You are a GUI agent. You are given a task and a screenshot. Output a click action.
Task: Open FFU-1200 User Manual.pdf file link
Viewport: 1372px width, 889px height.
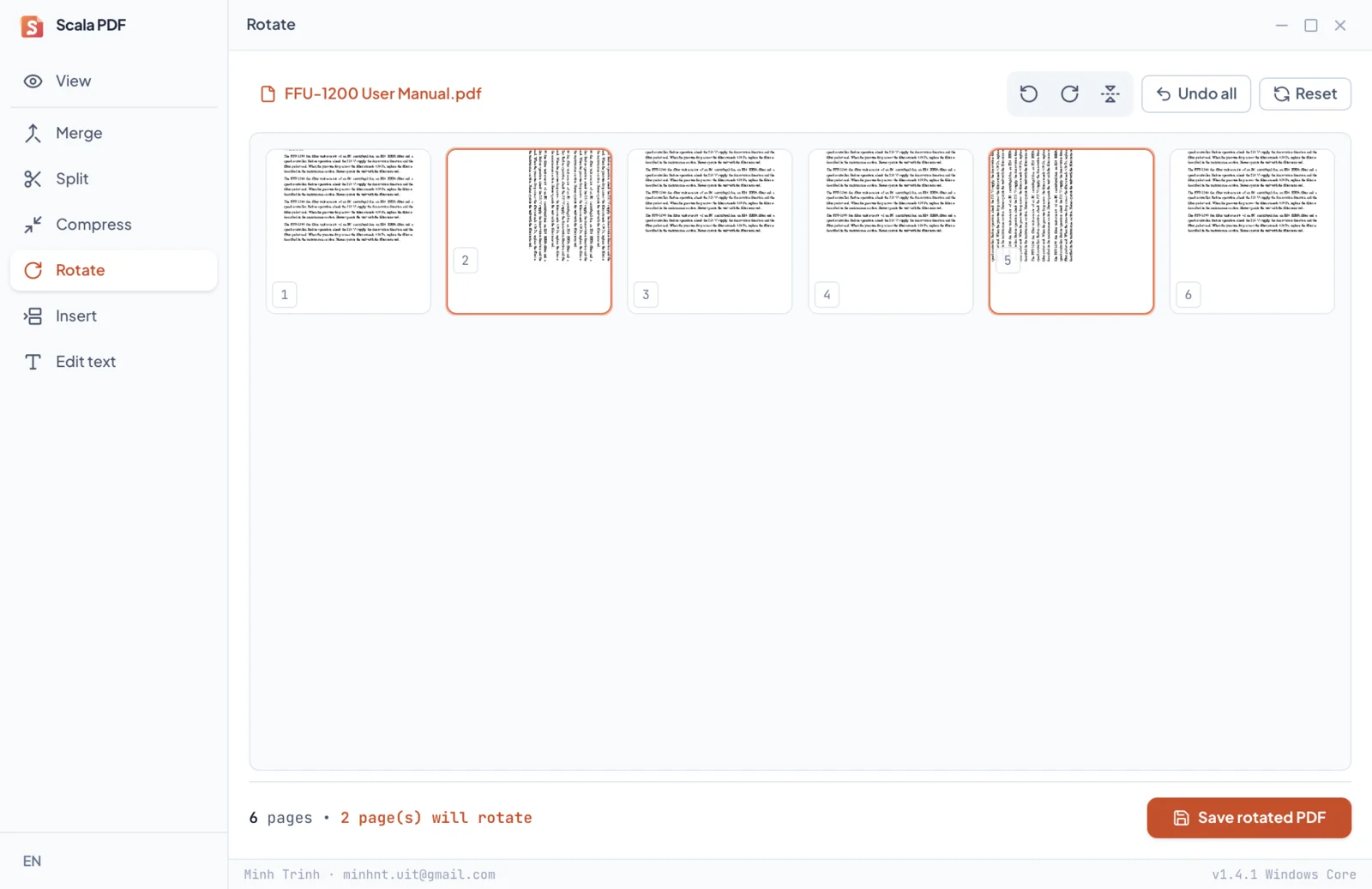click(x=382, y=93)
